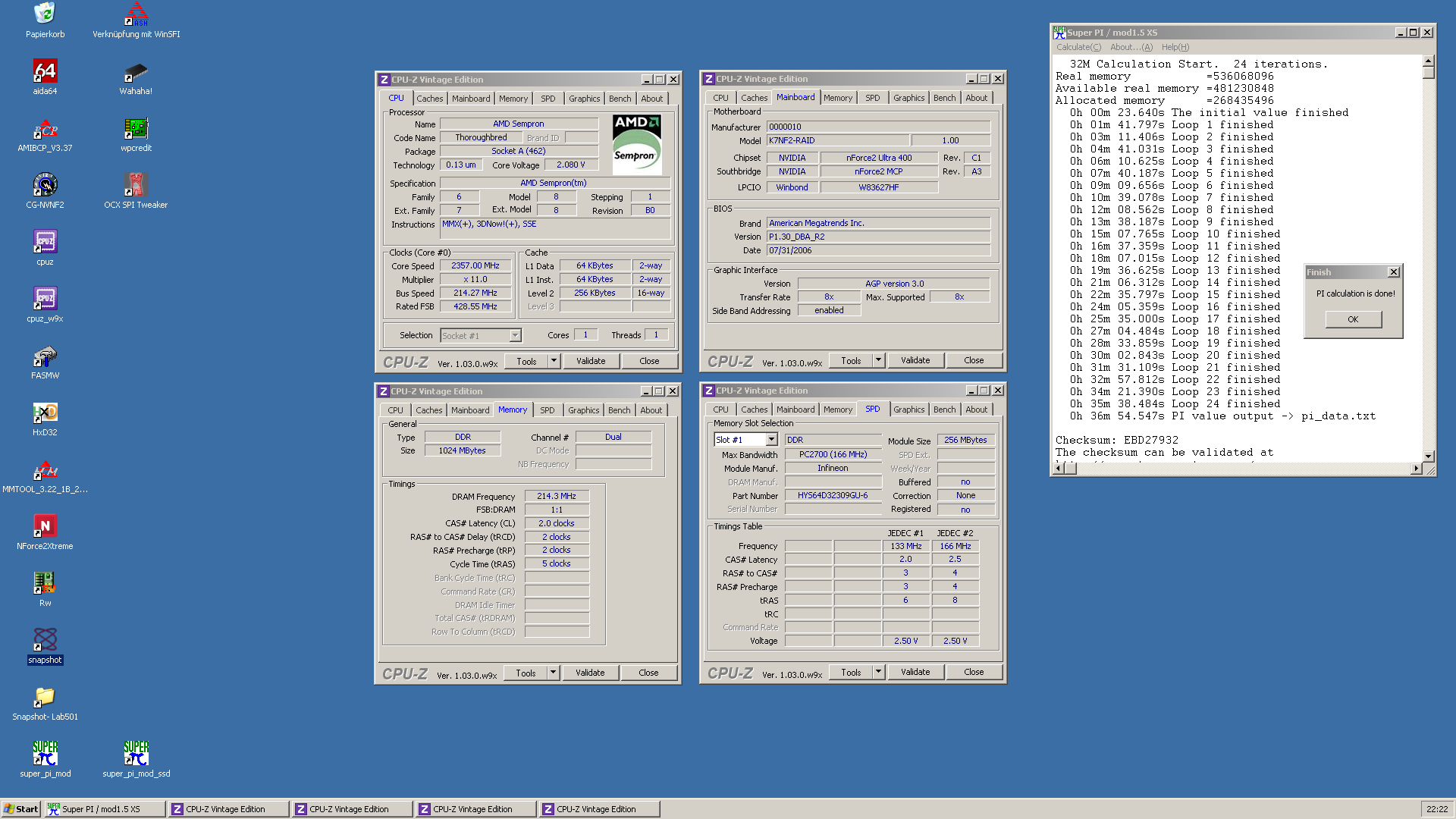
Task: Click the second CPU-Z taskbar button
Action: (x=352, y=809)
